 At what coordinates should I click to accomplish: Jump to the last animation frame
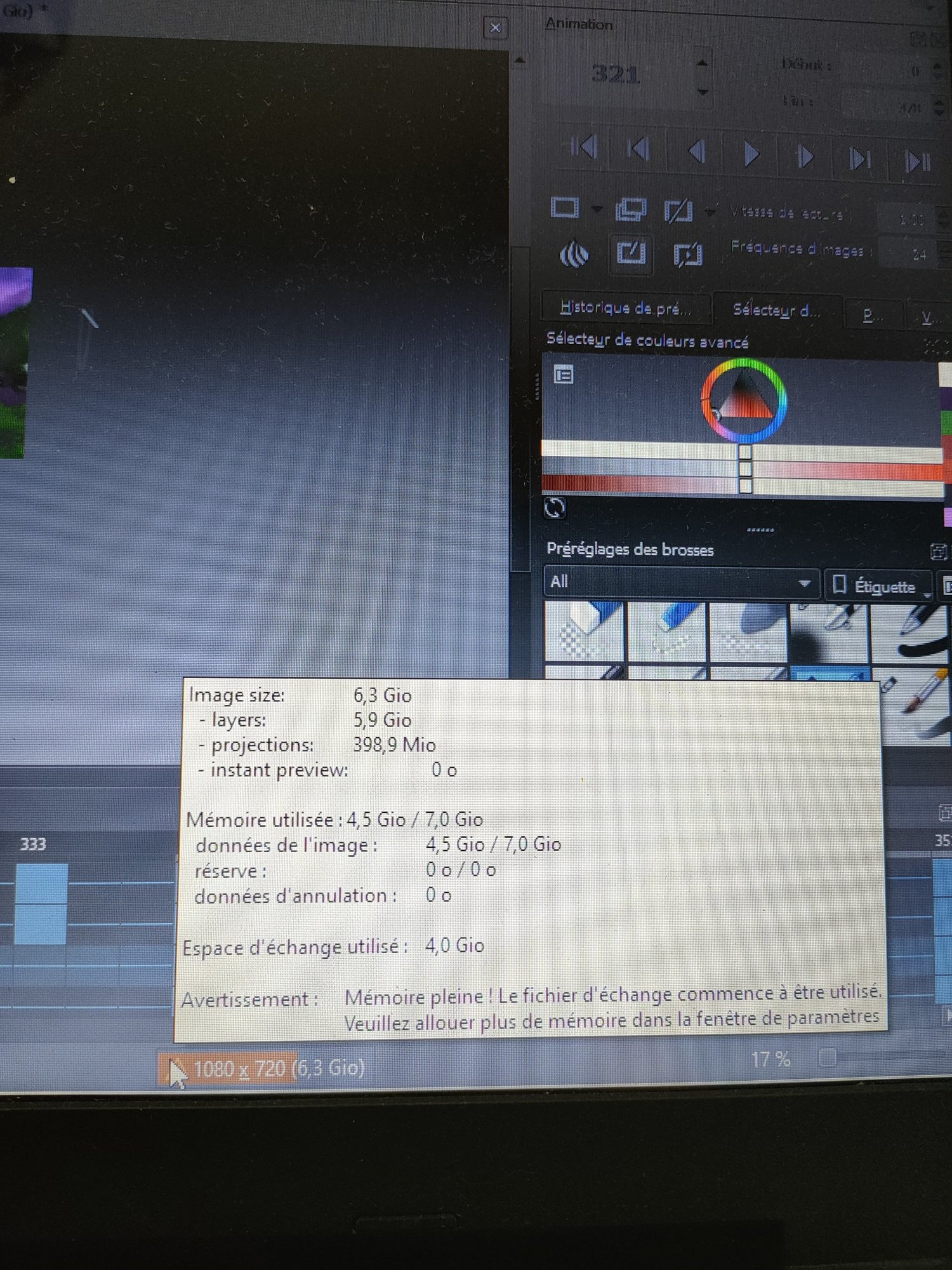coord(918,161)
